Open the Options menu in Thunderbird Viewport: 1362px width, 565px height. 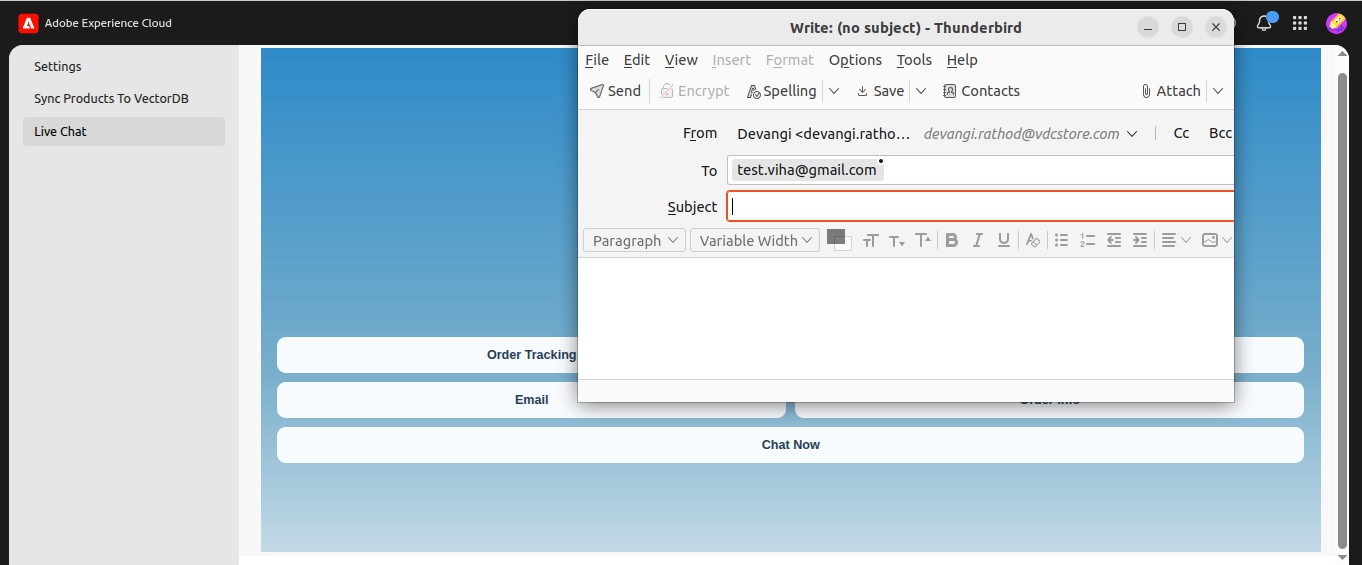[x=855, y=60]
